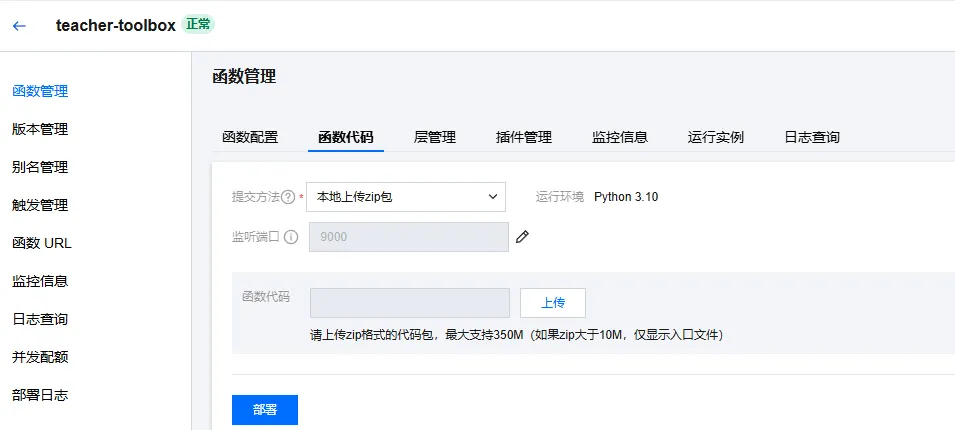Click the zip upload hint text
This screenshot has width=955, height=430.
coord(516,335)
